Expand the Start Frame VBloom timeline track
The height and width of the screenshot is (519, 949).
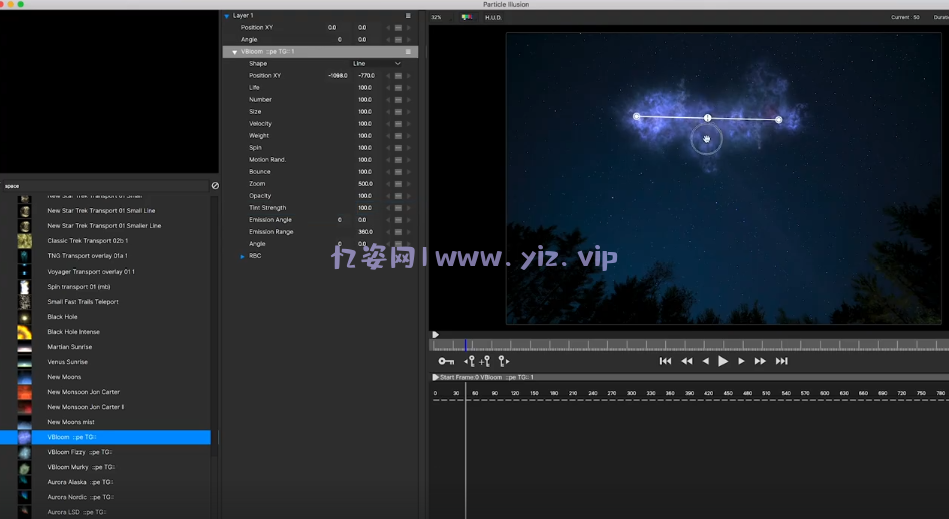tap(435, 377)
